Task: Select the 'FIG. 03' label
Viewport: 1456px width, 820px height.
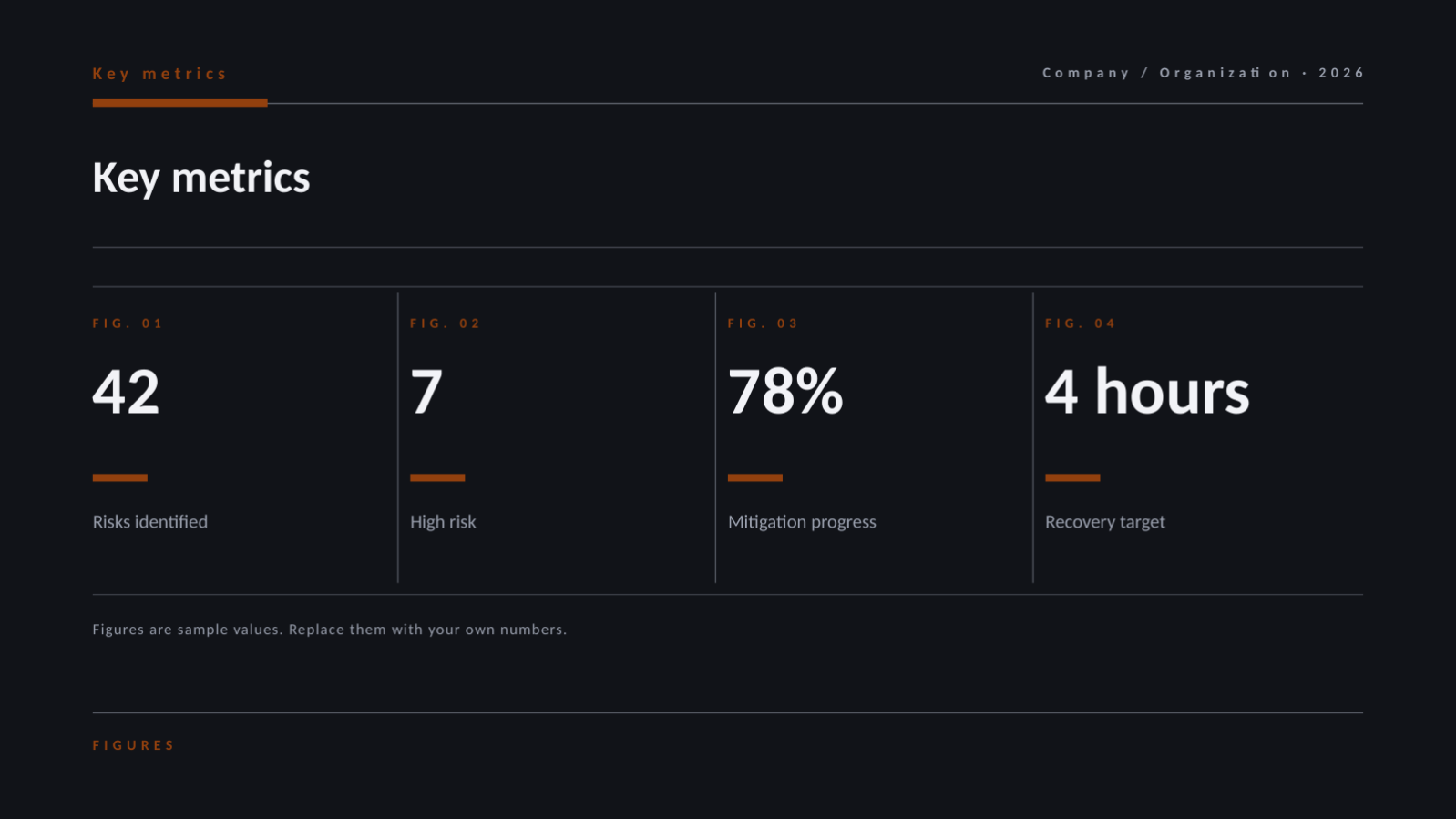Action: pyautogui.click(x=763, y=323)
